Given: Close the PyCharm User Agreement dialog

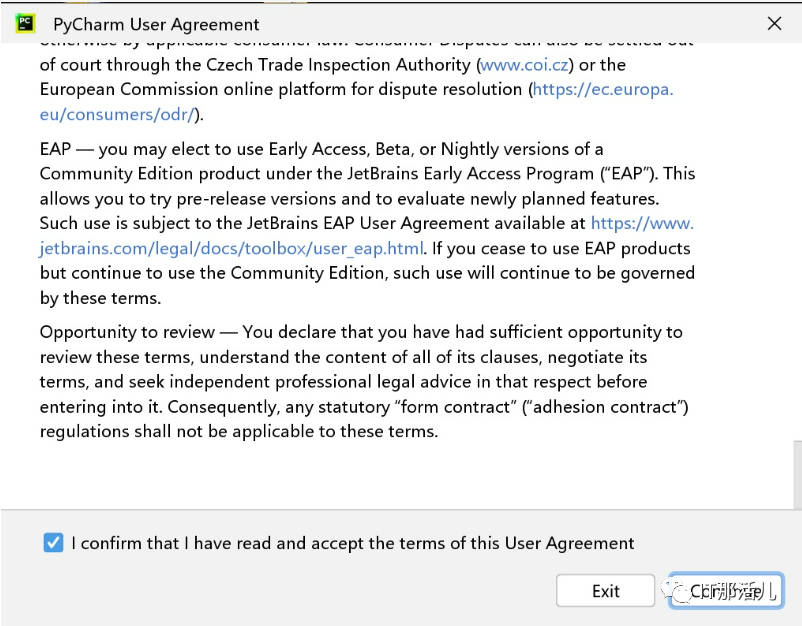Looking at the screenshot, I should (x=773, y=23).
